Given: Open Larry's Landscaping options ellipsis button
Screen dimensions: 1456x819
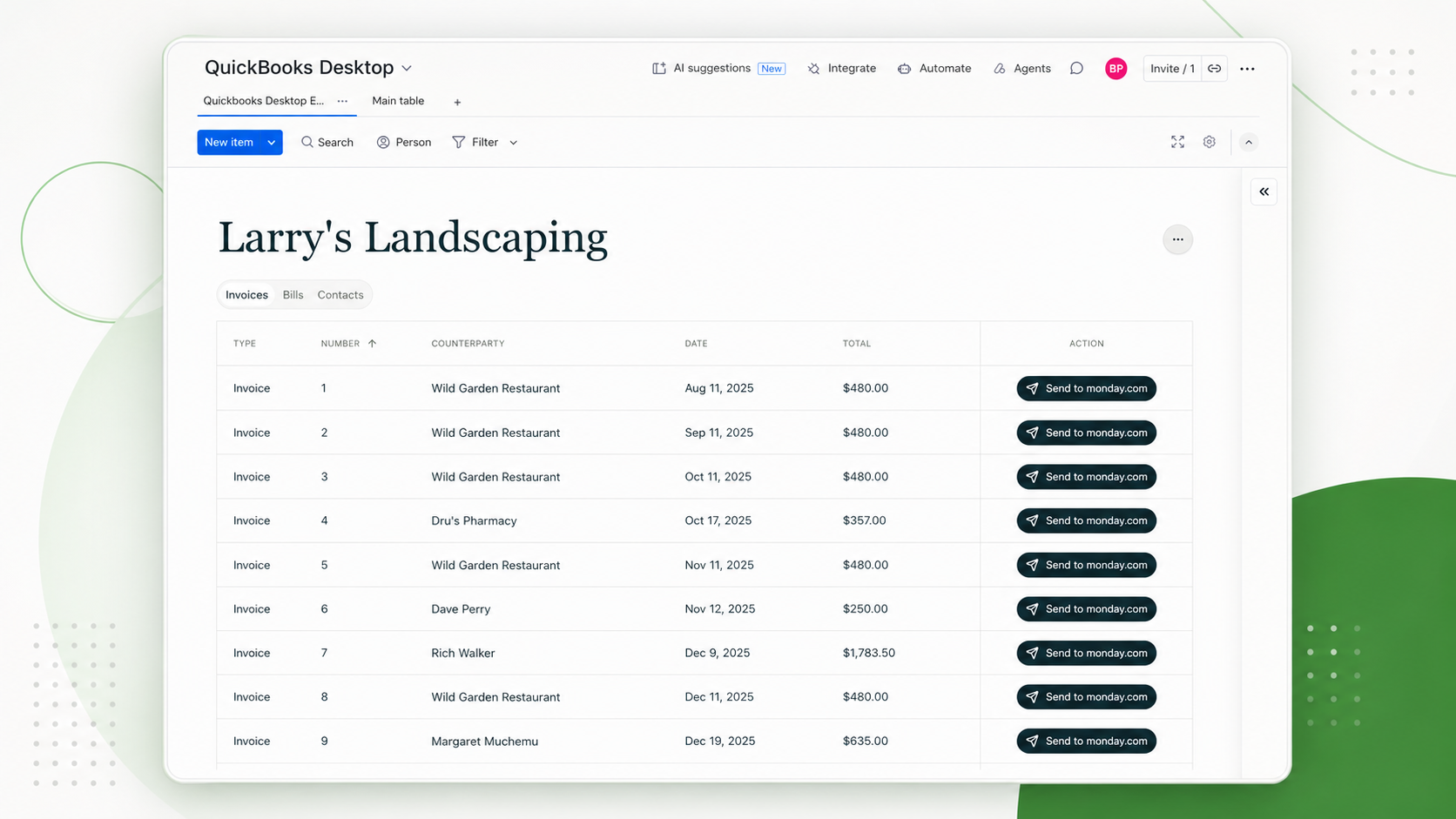Looking at the screenshot, I should pos(1177,239).
